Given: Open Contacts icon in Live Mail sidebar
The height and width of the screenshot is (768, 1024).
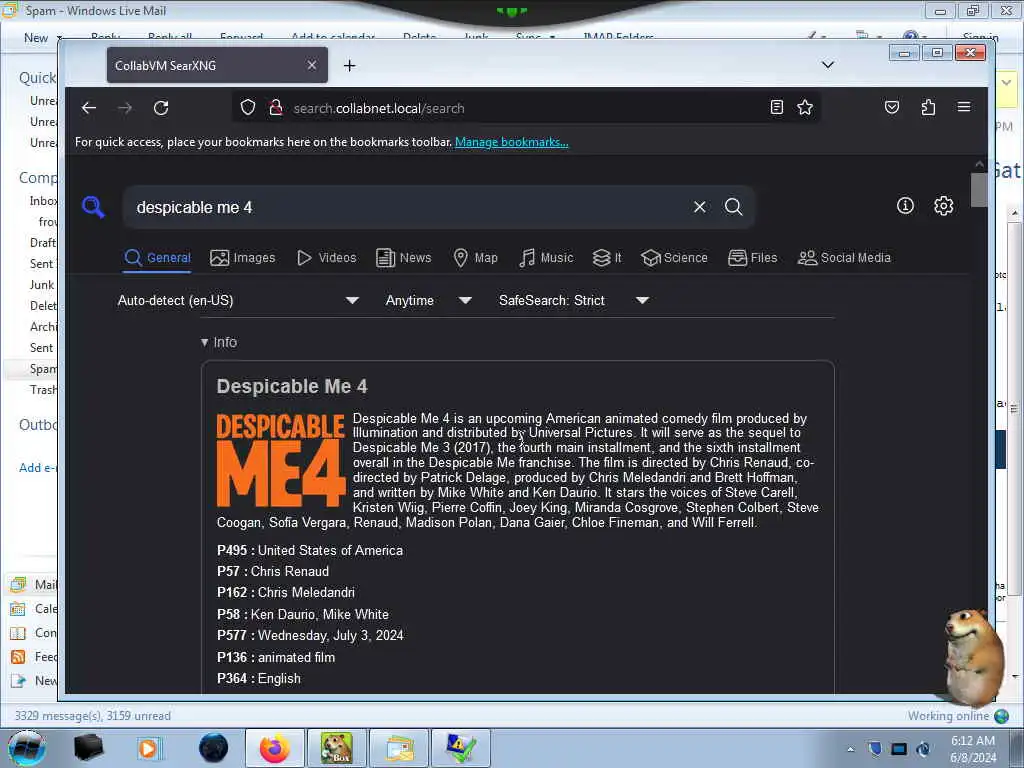Looking at the screenshot, I should (x=18, y=633).
